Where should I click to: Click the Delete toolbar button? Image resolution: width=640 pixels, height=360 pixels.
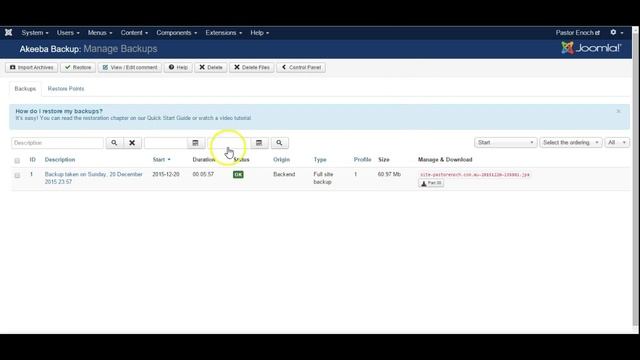(211, 67)
